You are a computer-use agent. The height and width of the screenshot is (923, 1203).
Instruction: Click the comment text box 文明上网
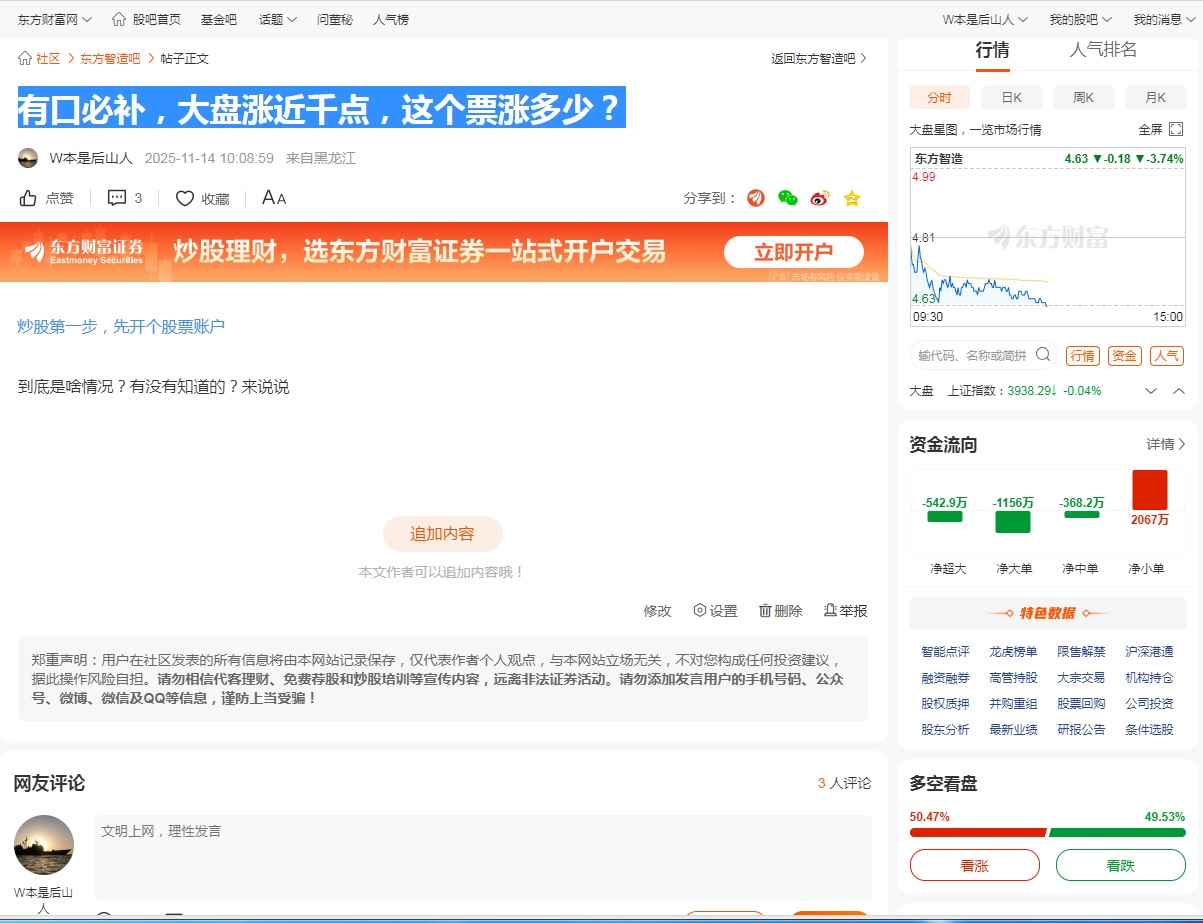[483, 857]
